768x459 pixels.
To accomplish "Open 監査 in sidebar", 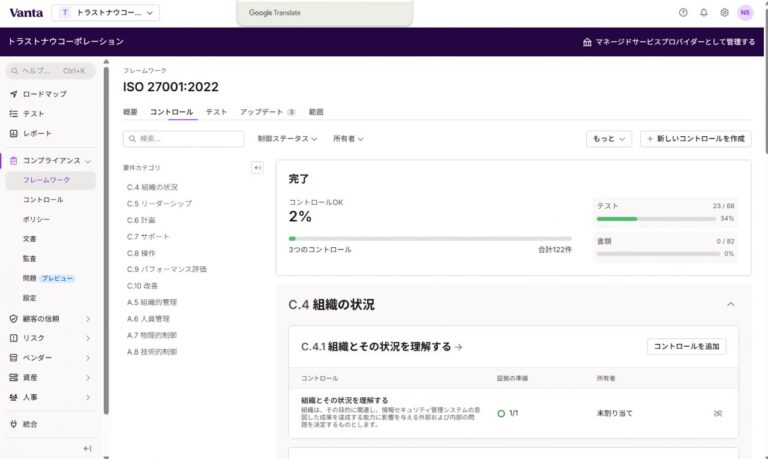I will click(x=29, y=259).
